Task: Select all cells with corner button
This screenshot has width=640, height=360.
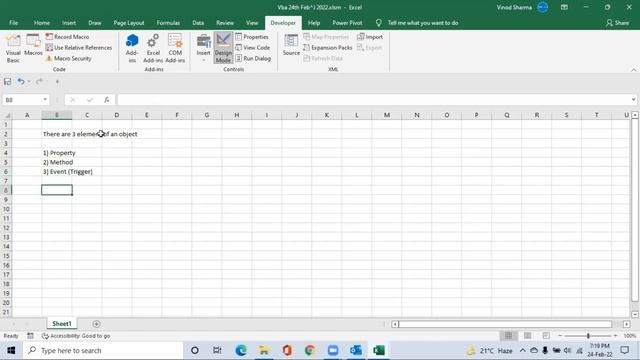Action: pos(6,115)
